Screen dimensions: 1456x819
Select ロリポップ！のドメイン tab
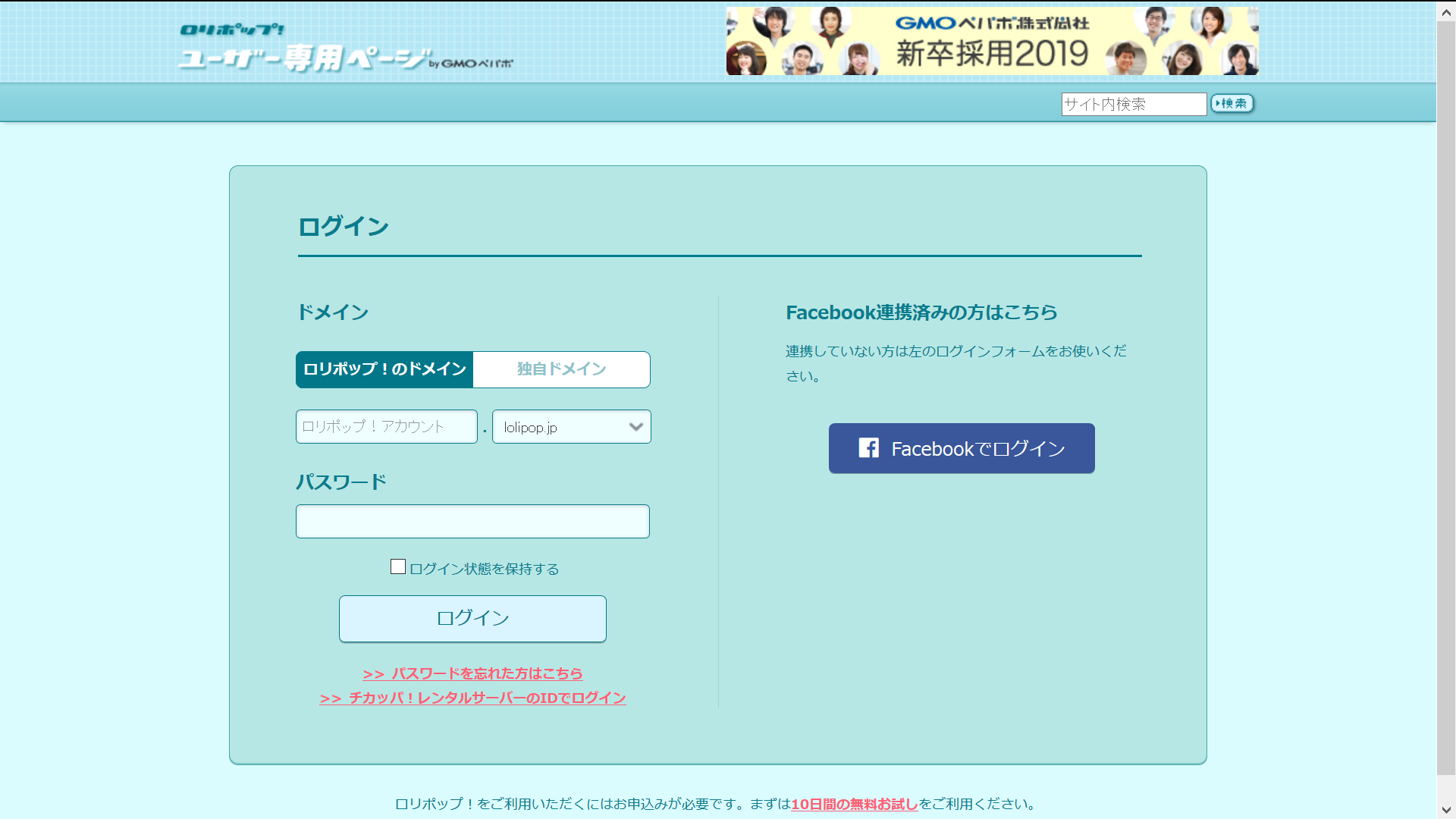(x=384, y=369)
